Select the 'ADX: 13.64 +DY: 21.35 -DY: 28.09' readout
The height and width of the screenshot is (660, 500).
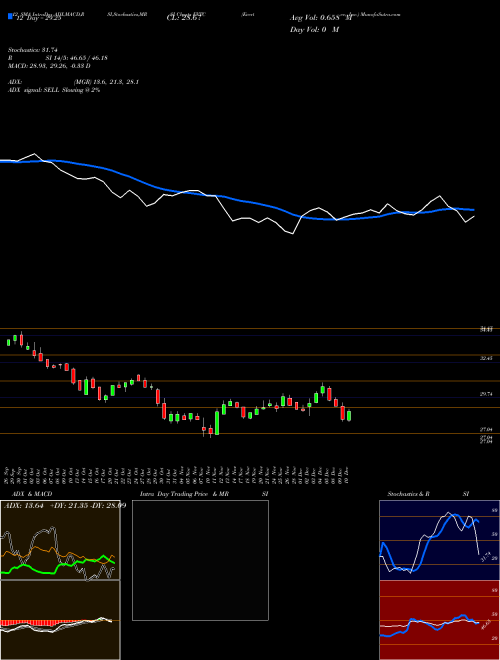coord(65,506)
